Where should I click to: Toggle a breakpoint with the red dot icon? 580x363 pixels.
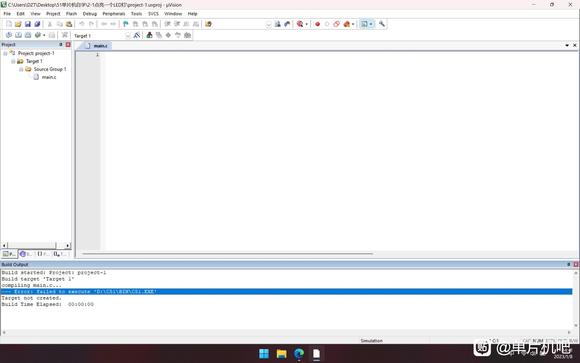tap(317, 24)
